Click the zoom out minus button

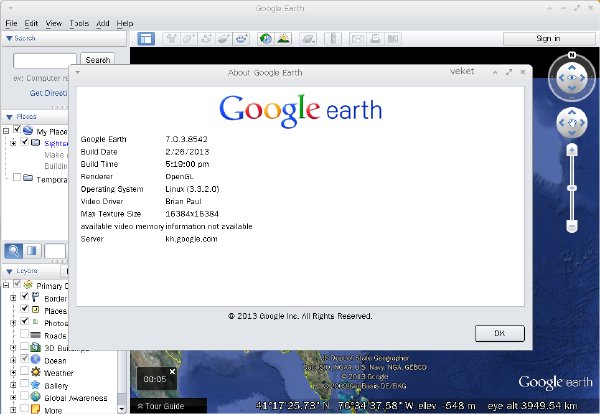(572, 227)
